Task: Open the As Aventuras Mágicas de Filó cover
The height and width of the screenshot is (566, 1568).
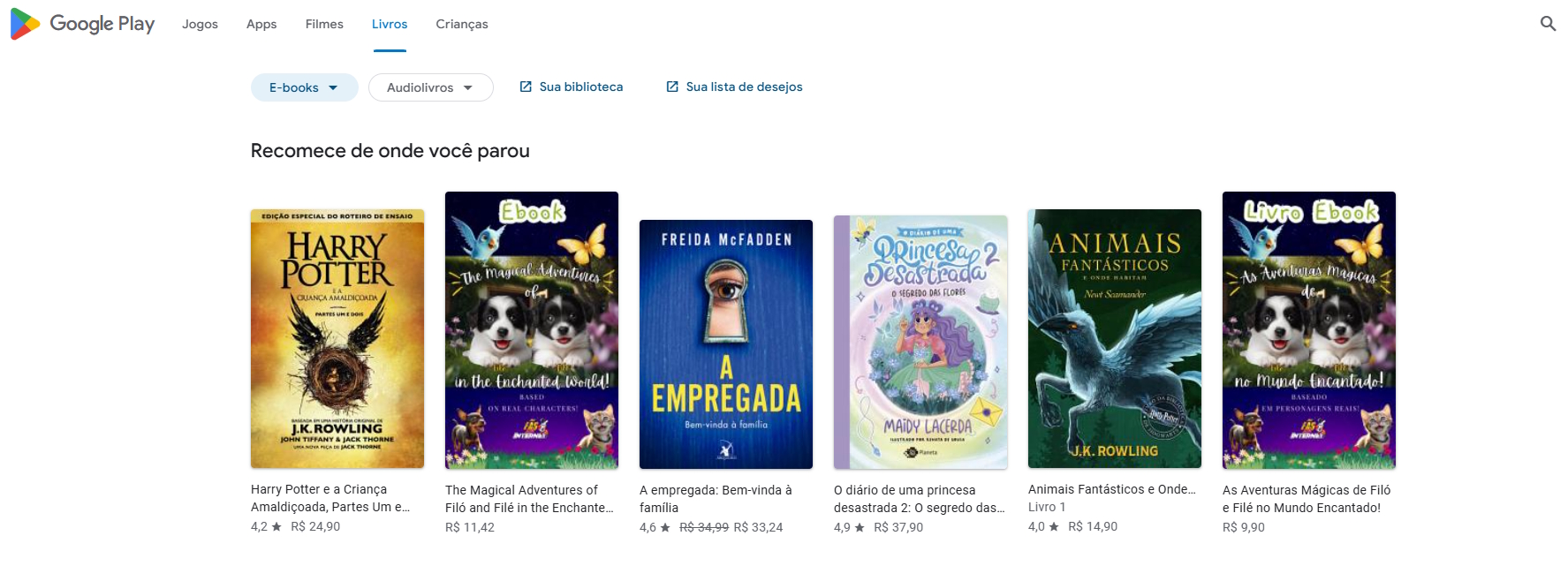Action: pos(1309,330)
